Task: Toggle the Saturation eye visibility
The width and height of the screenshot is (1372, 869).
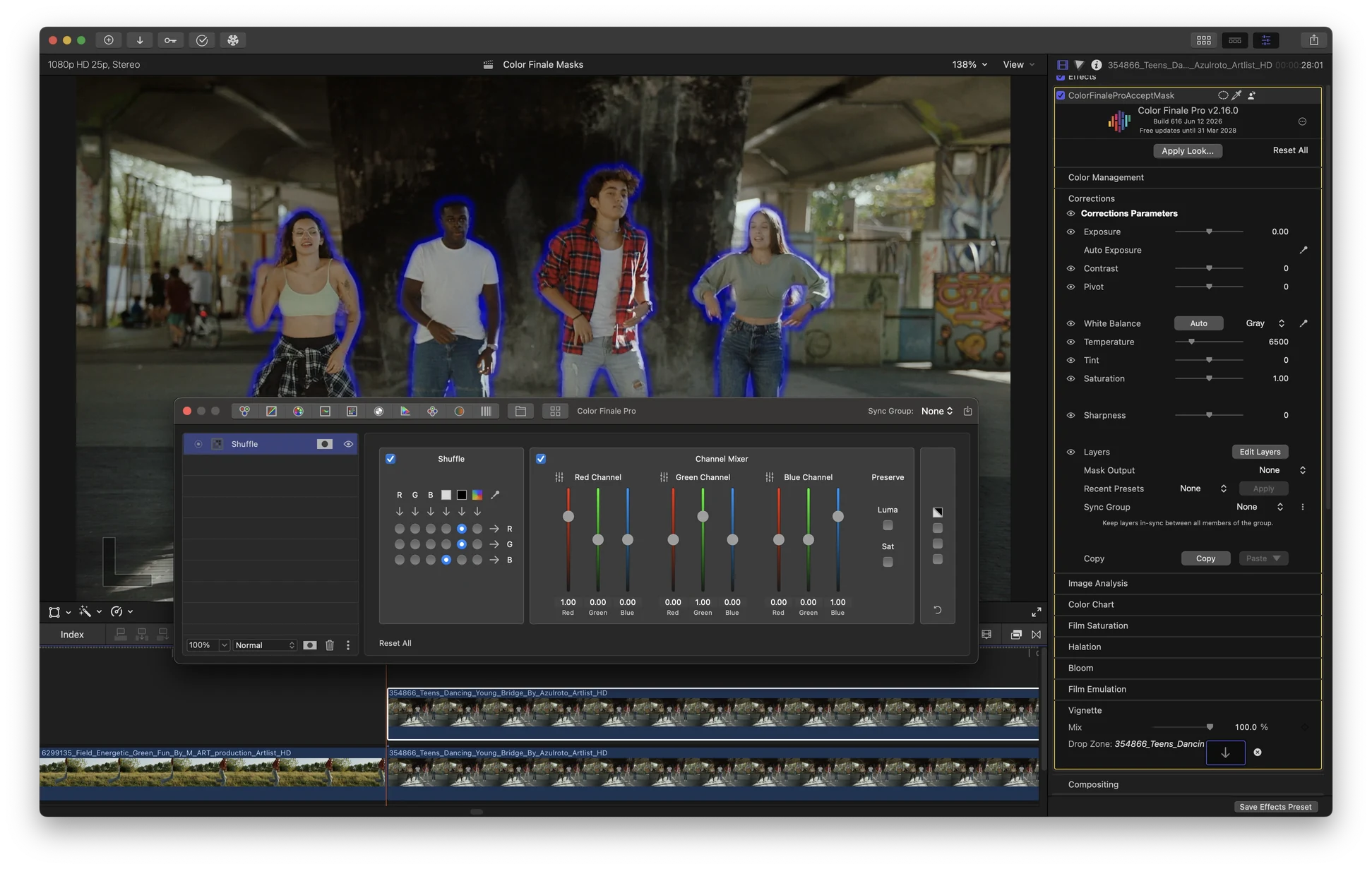Action: click(1070, 378)
